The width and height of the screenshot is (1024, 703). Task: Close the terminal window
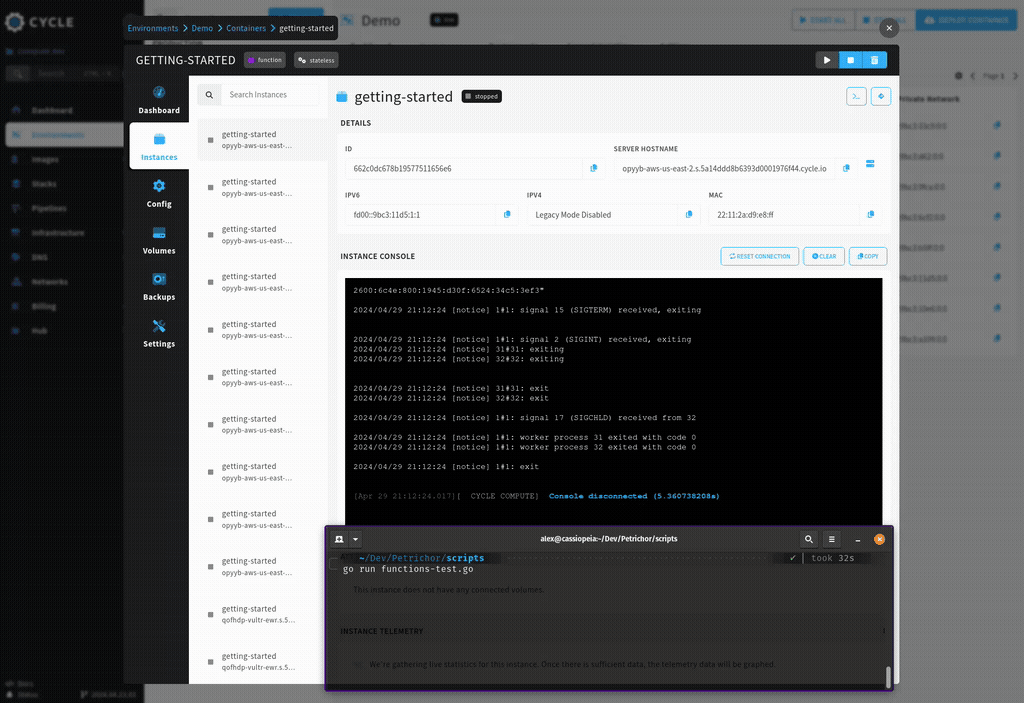coord(879,539)
